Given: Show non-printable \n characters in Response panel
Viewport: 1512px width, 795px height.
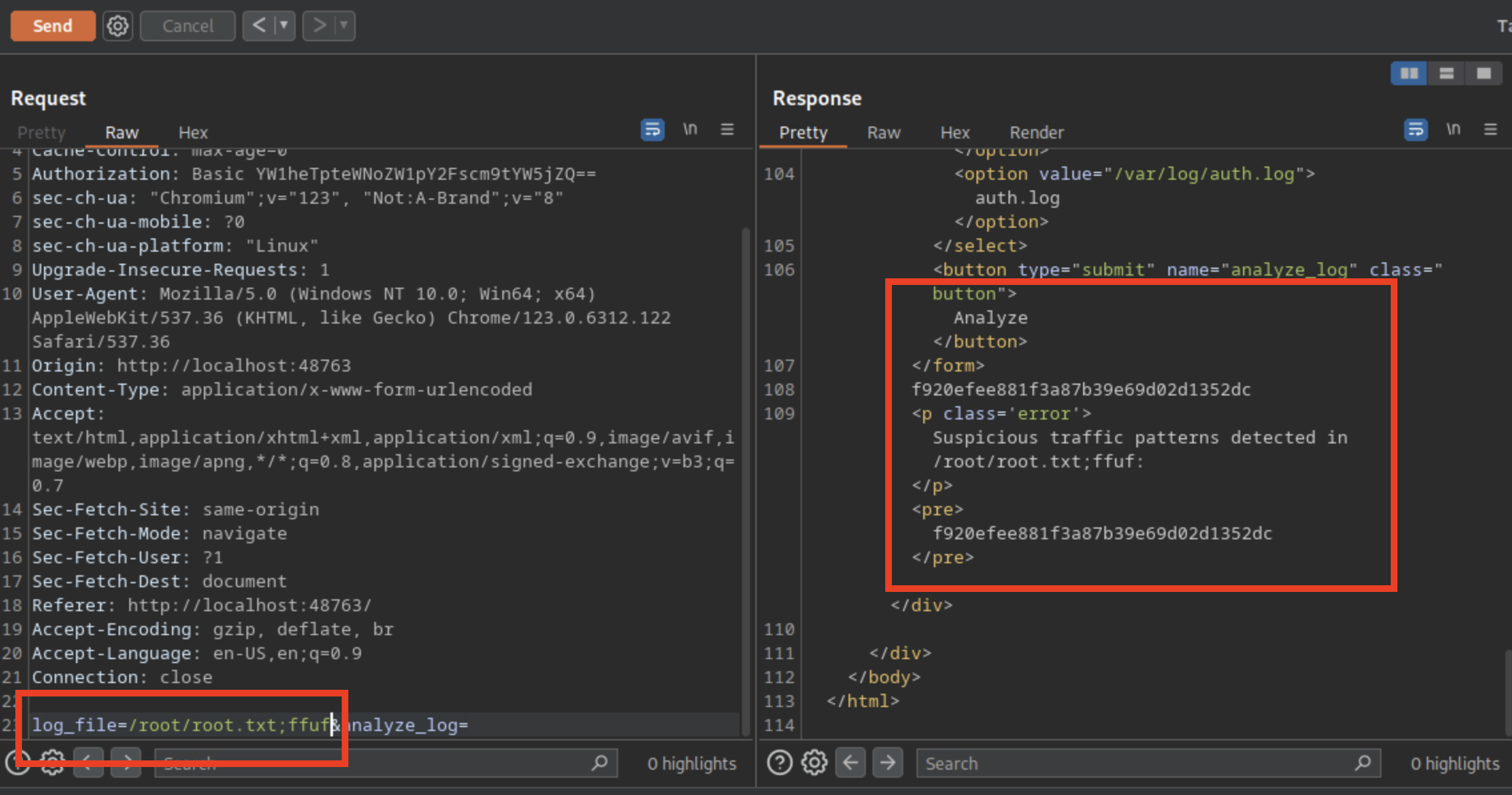Looking at the screenshot, I should (x=1453, y=129).
